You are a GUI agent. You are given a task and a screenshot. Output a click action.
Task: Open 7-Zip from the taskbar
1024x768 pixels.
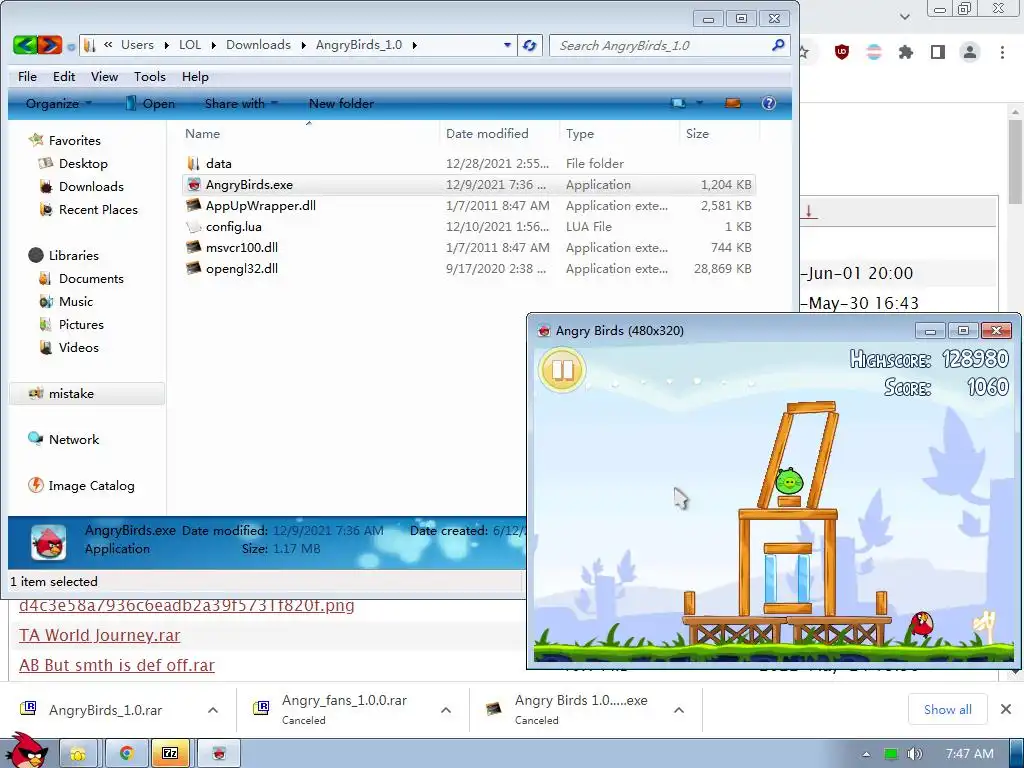170,754
